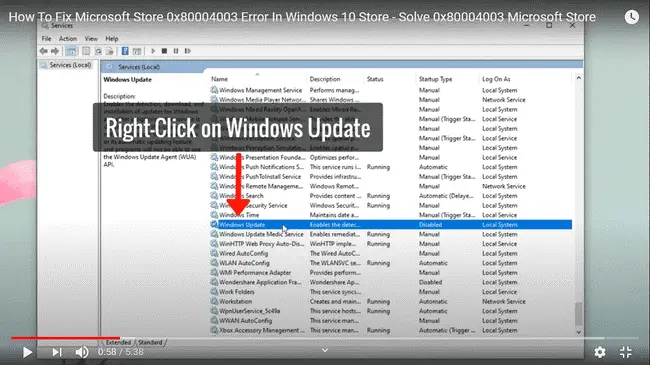
Task: Switch to the Extended tab
Action: tap(118, 343)
